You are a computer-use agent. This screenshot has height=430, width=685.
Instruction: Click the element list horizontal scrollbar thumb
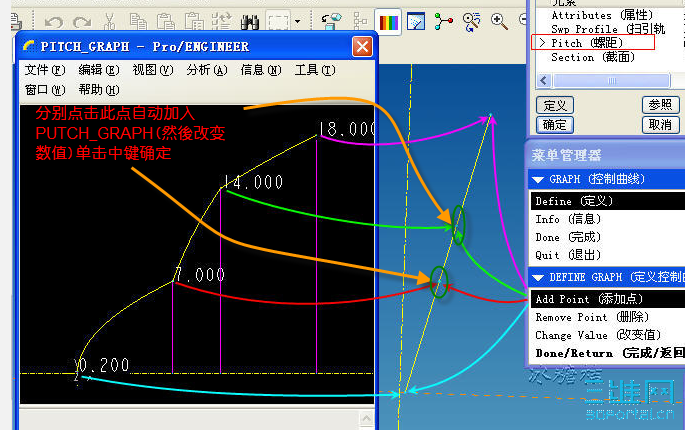coord(612,81)
